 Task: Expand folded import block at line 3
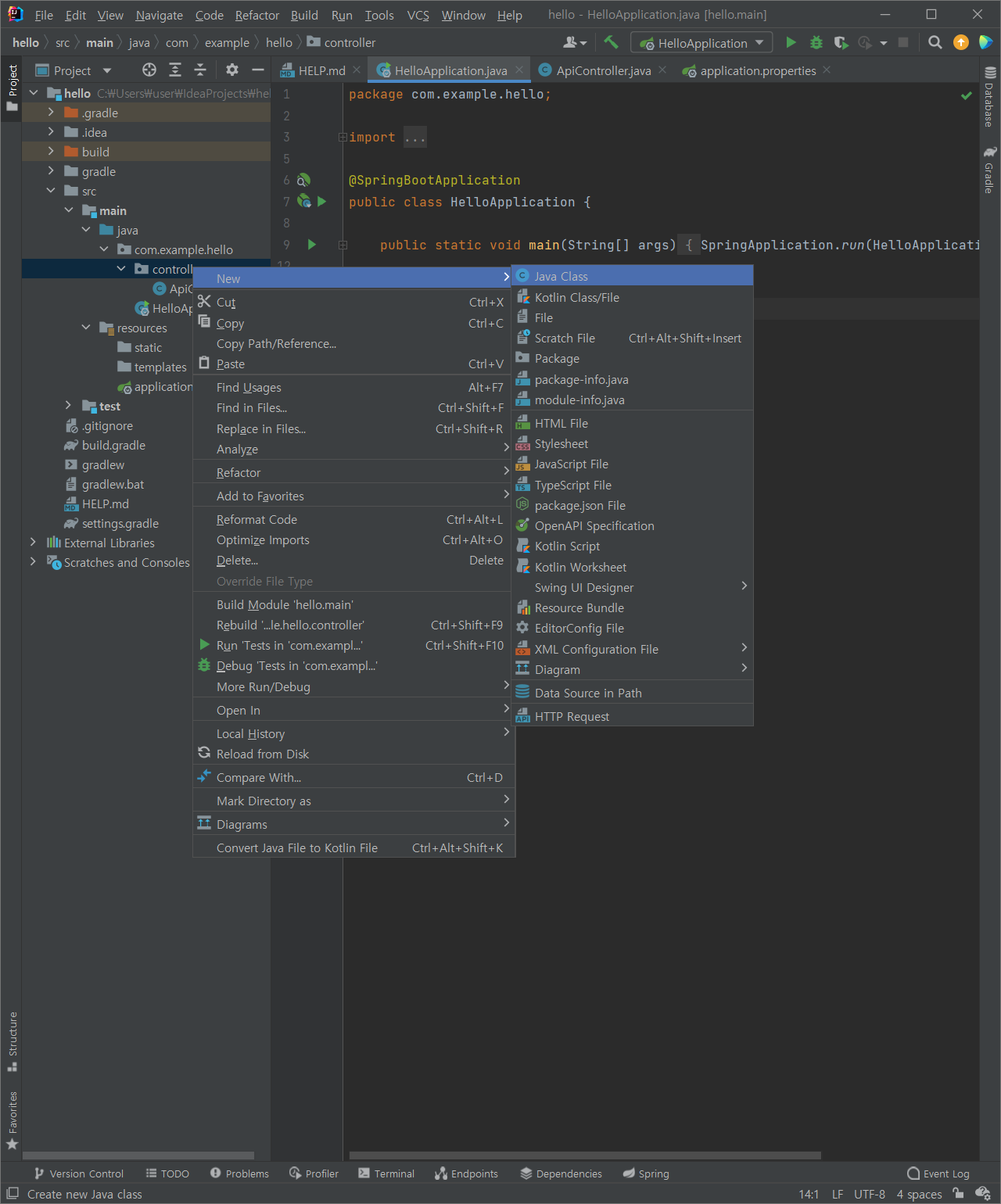tap(343, 137)
